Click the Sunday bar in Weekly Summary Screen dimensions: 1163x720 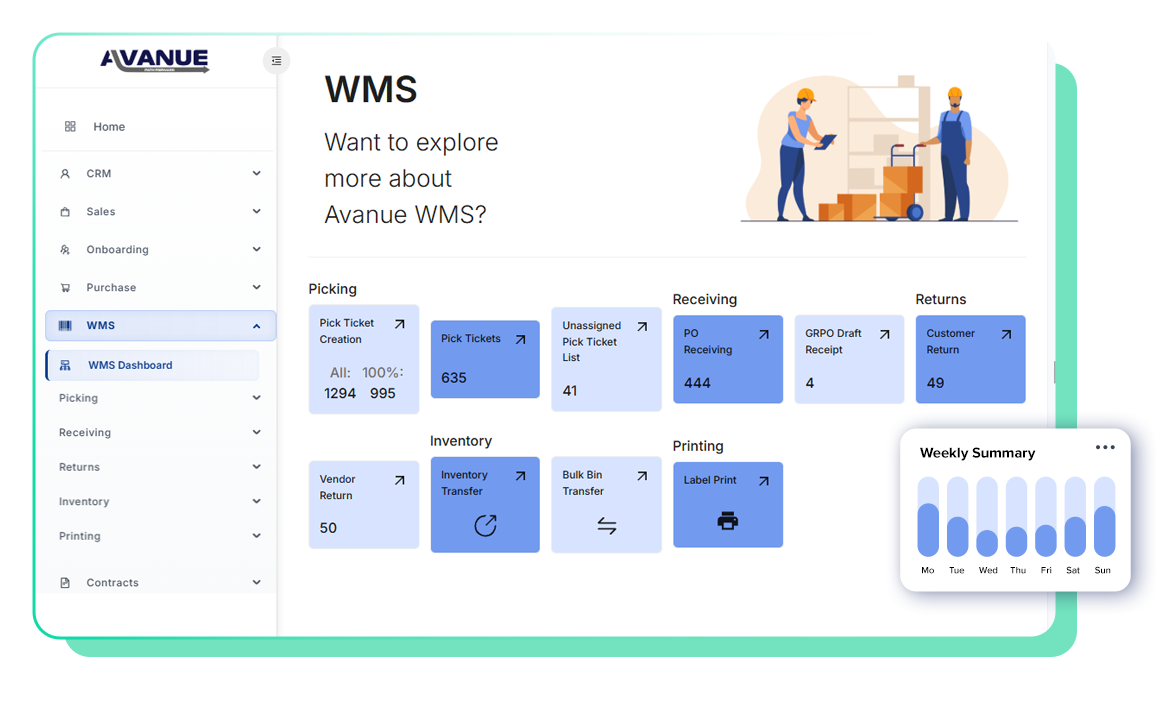[1104, 517]
